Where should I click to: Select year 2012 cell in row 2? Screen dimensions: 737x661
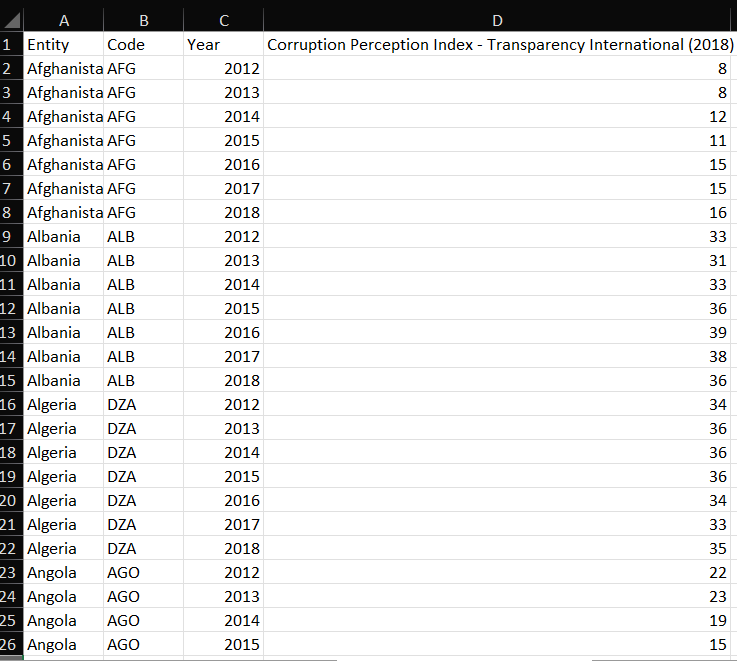223,68
